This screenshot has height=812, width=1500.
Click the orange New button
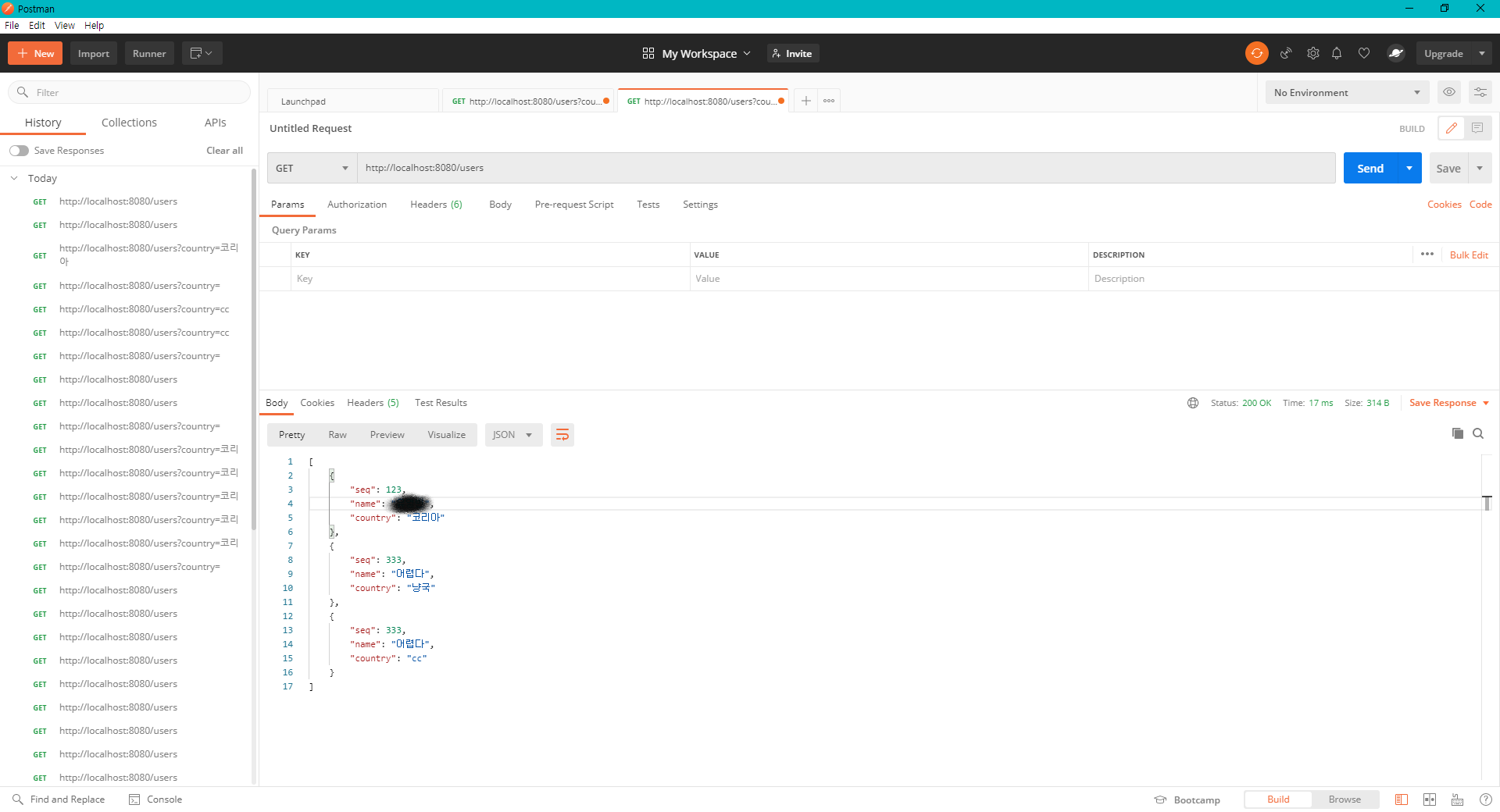pos(35,53)
